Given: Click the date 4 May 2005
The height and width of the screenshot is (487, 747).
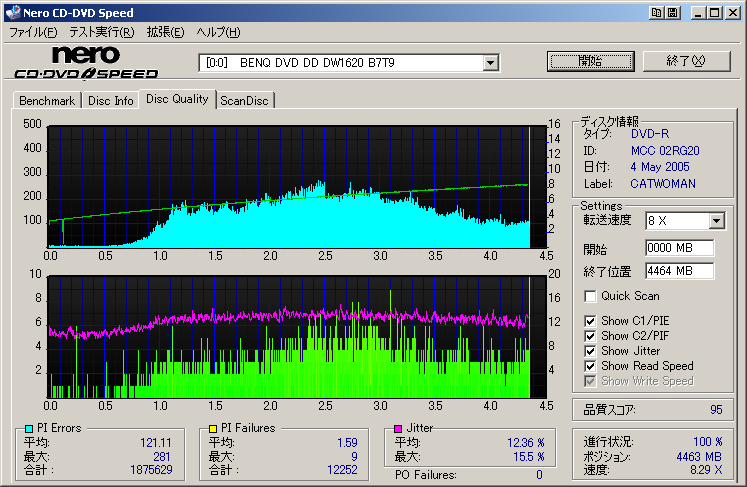Looking at the screenshot, I should (660, 167).
